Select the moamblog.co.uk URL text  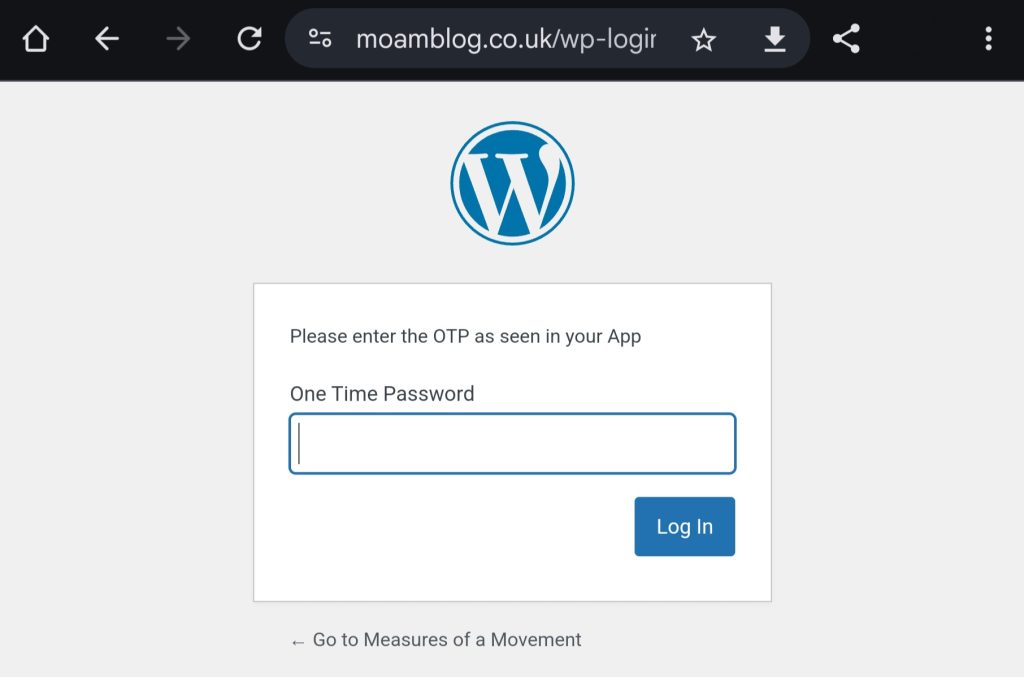tap(506, 39)
